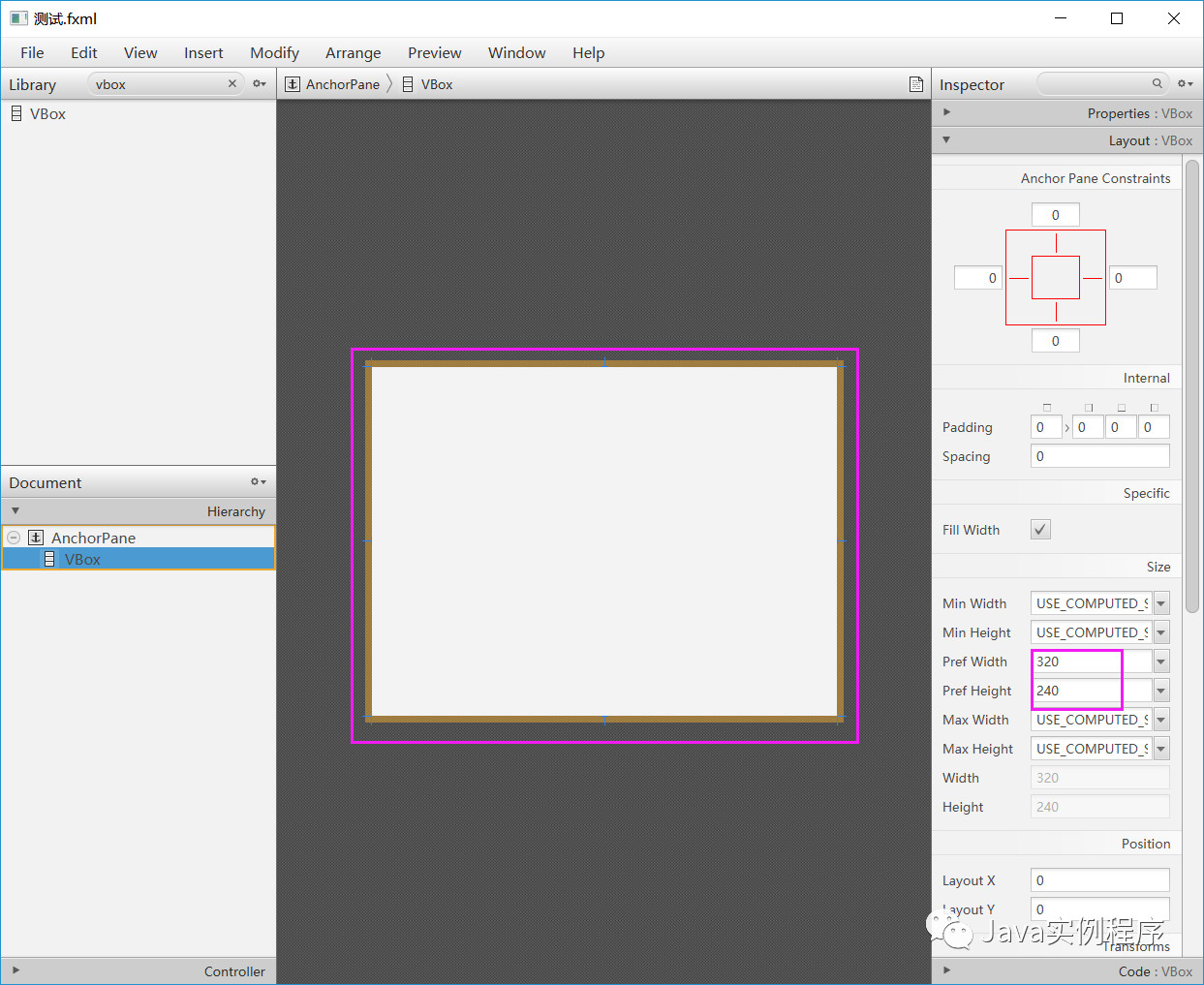This screenshot has width=1204, height=985.
Task: Uncheck the Fill Width checkbox
Action: (x=1040, y=530)
